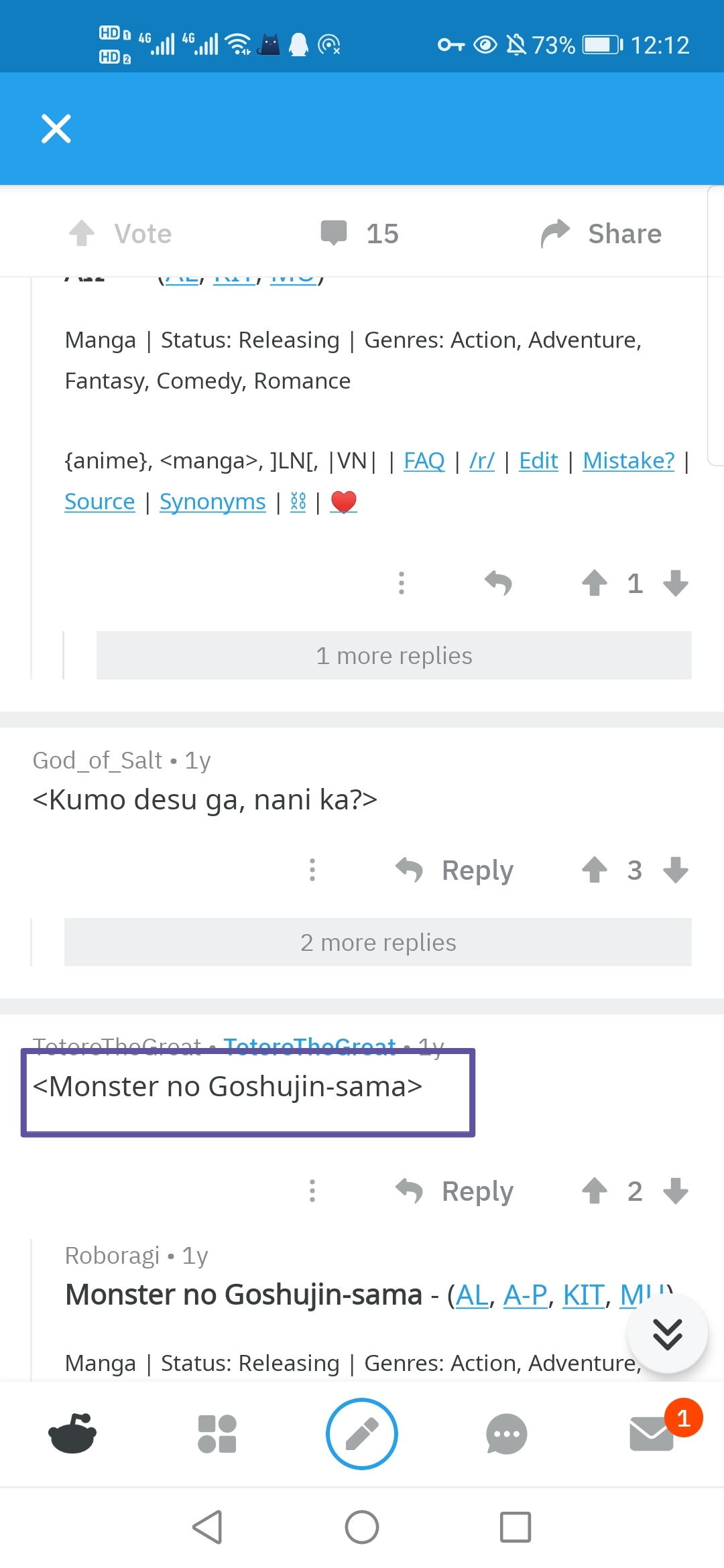Expand the "2 more replies" thread
Image resolution: width=724 pixels, height=1568 pixels.
[x=378, y=942]
